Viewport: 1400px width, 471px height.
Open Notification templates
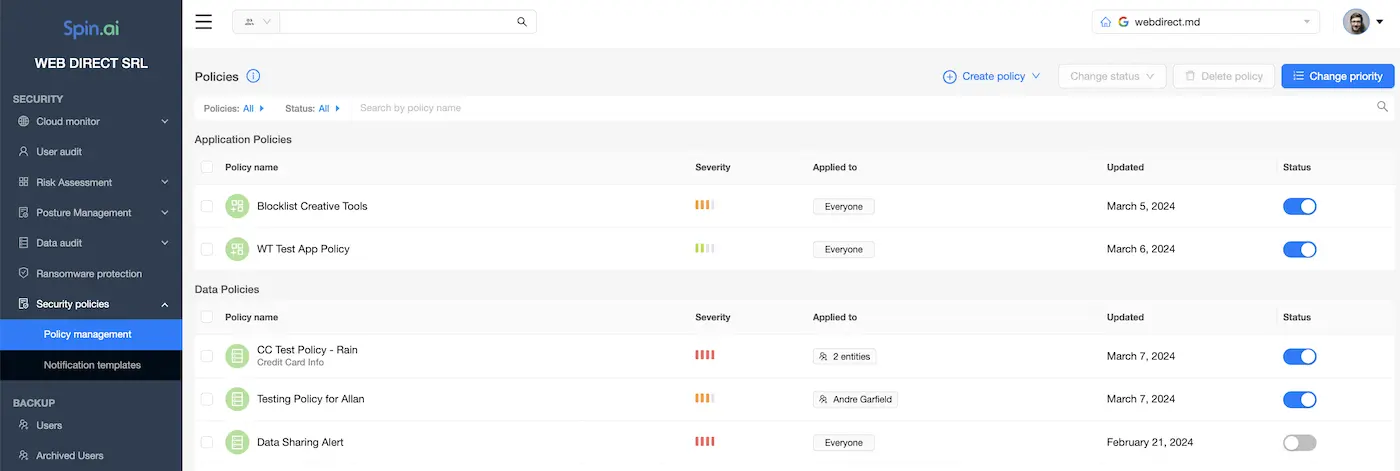pos(91,365)
